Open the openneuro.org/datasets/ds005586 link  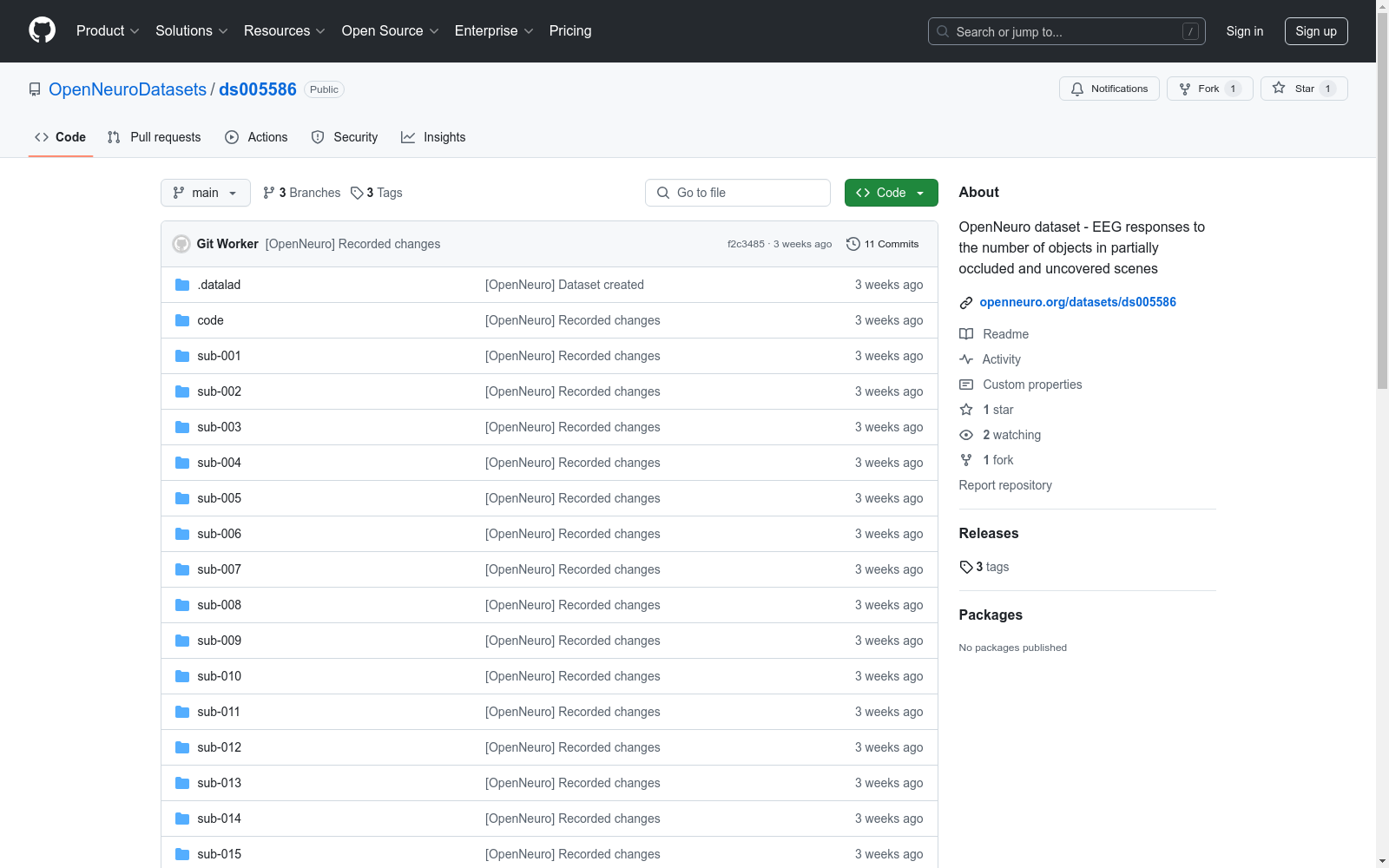point(1077,302)
